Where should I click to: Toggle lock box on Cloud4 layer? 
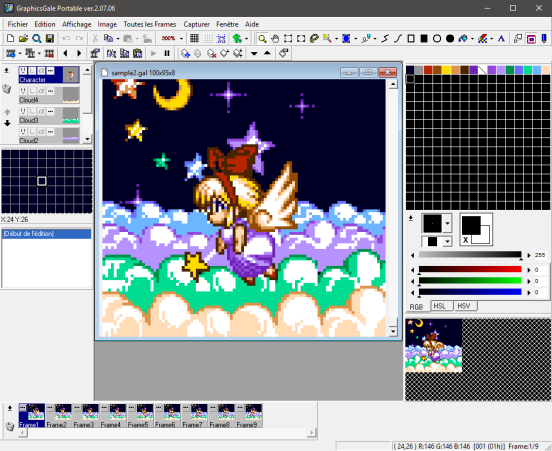pos(32,91)
